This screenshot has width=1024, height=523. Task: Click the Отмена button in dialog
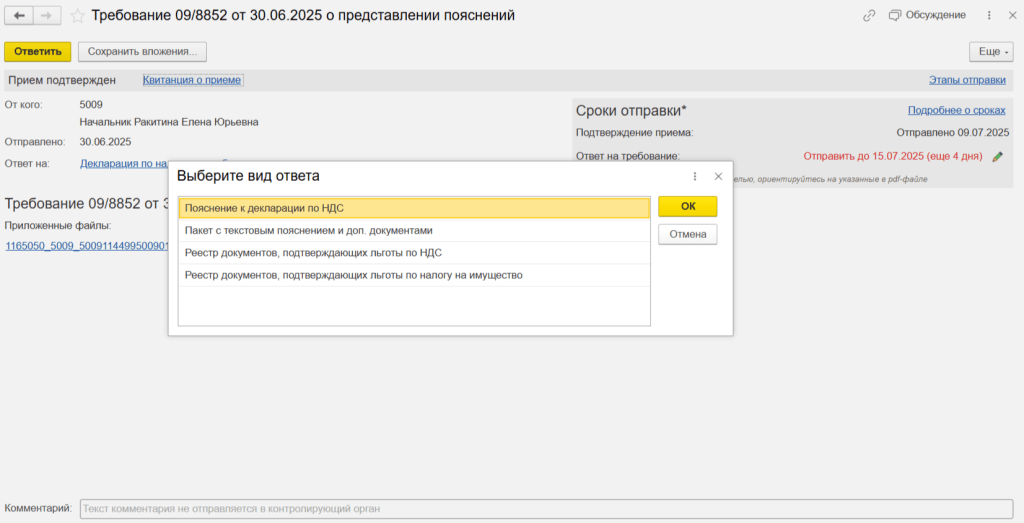[687, 235]
